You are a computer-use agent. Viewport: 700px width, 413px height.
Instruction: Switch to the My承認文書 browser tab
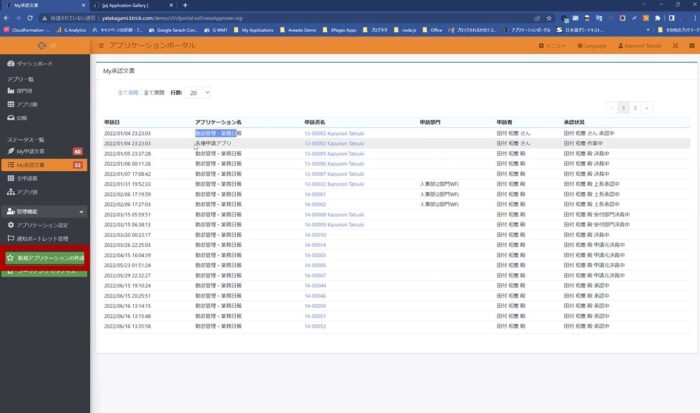click(x=45, y=5)
